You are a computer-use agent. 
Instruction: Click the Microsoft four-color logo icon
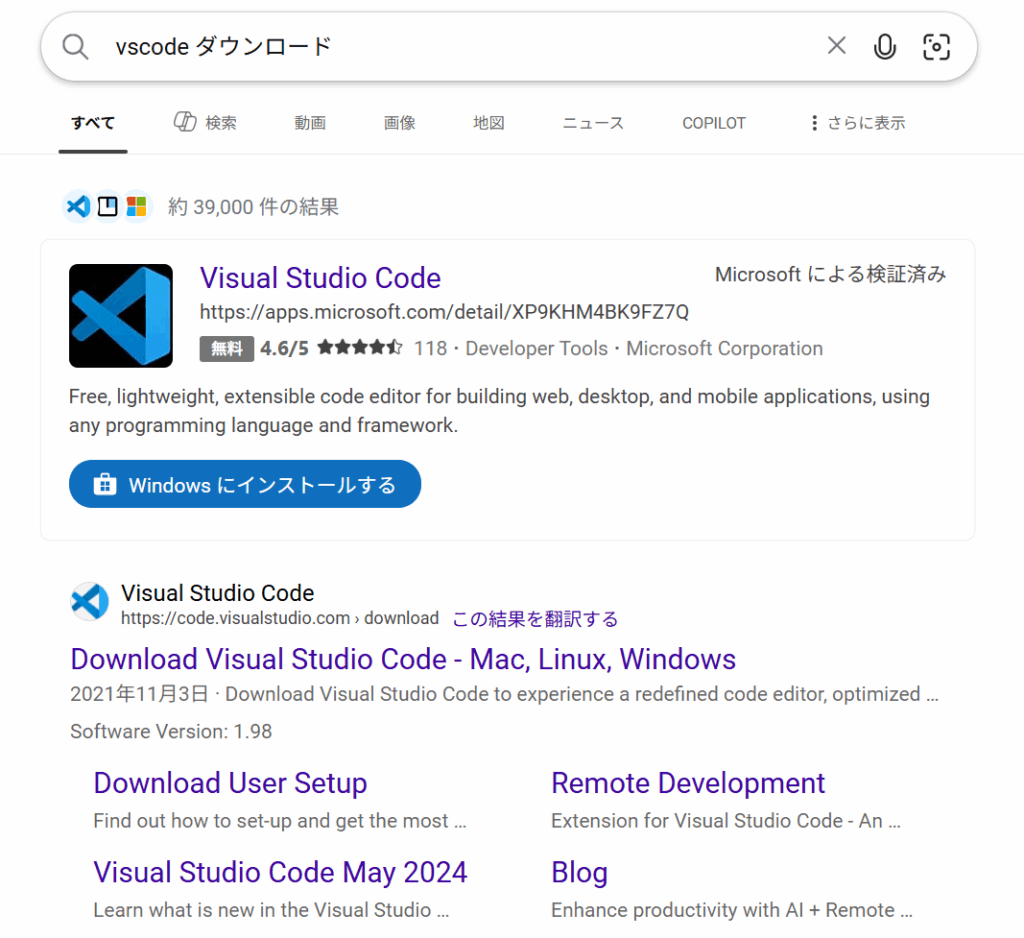pos(137,207)
